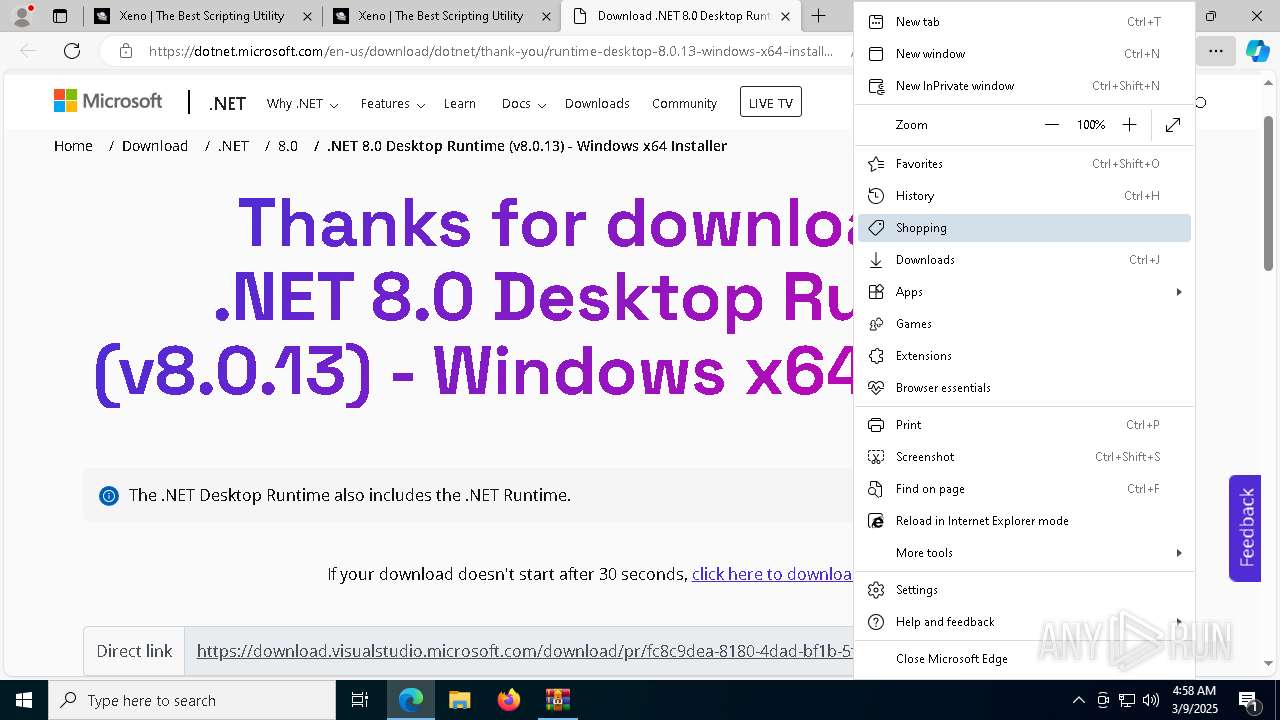
Task: Launch Firefox from the taskbar
Action: click(x=508, y=700)
